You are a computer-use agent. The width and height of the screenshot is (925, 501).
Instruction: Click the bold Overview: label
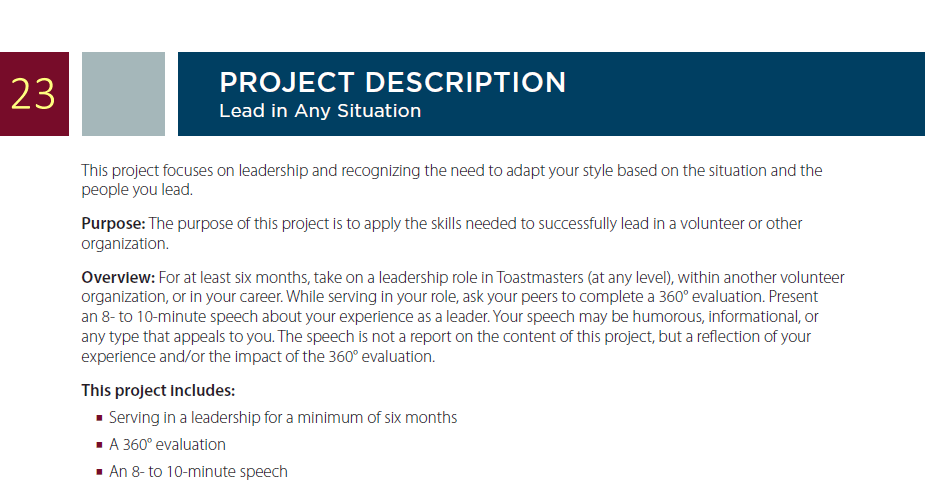[x=118, y=277]
